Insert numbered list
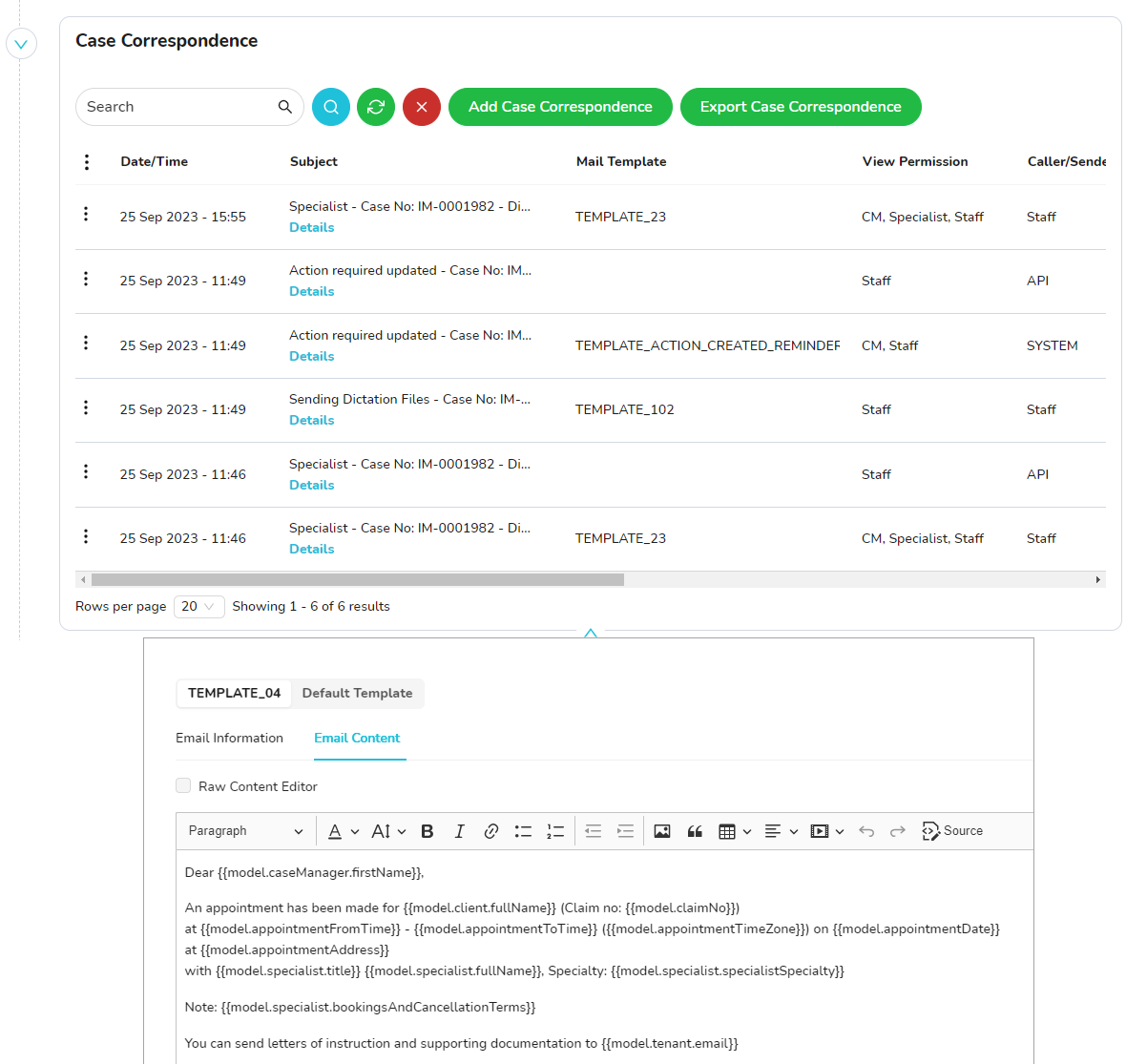 pos(555,831)
